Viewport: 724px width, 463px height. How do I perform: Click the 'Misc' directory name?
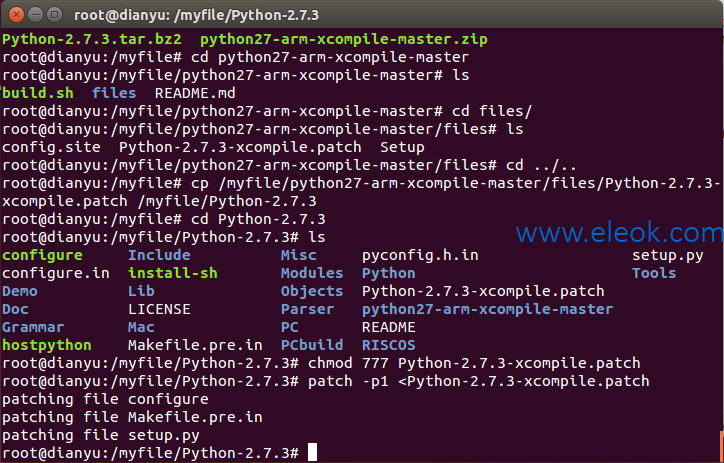coord(299,255)
